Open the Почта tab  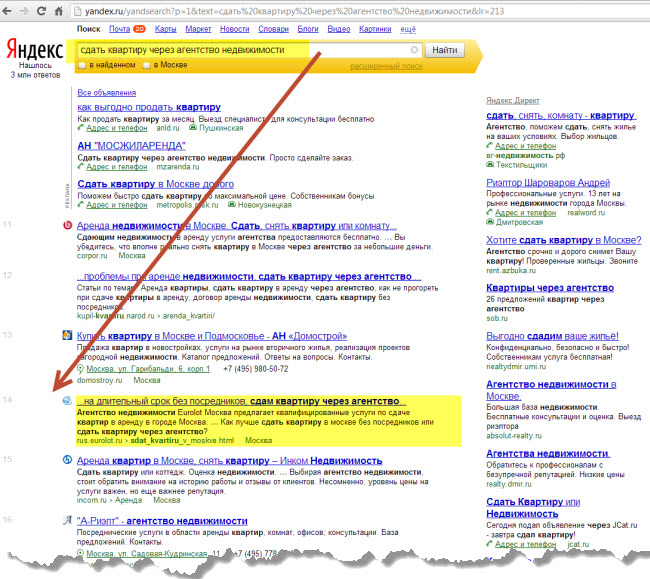click(x=120, y=29)
